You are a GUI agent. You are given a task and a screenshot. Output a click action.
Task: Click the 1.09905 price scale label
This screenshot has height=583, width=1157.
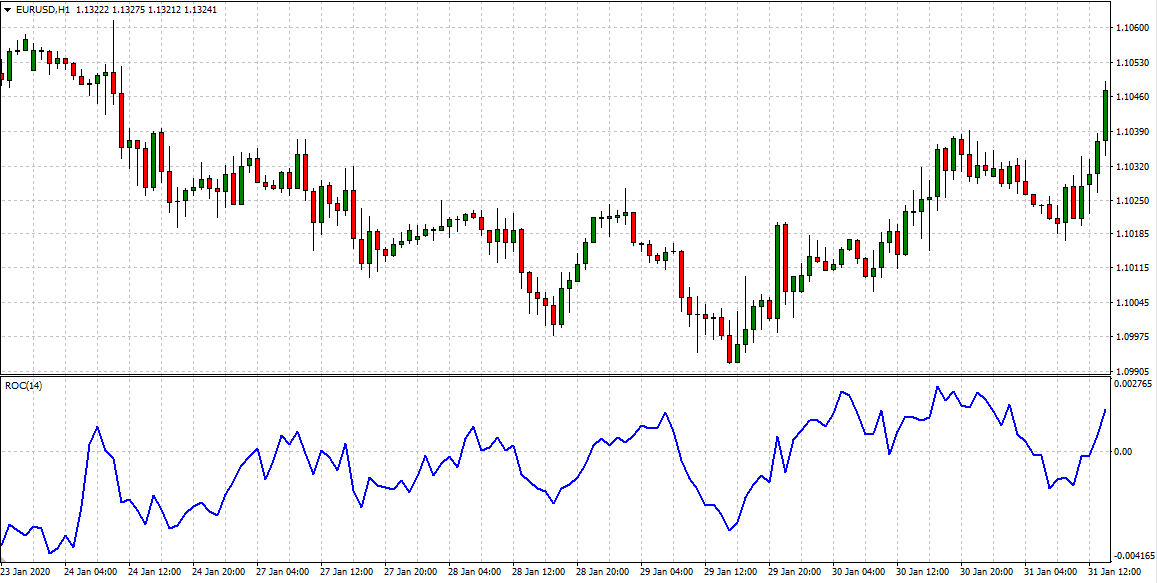click(1132, 370)
